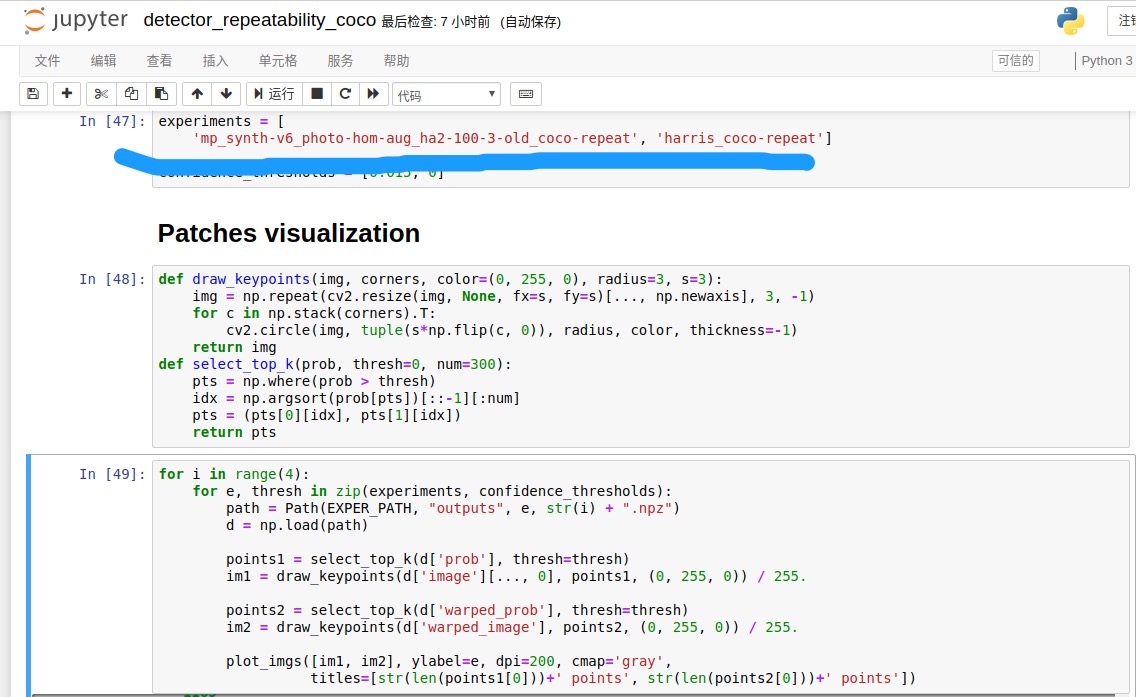Image resolution: width=1136 pixels, height=697 pixels.
Task: Open the 文件 menu
Action: click(x=47, y=61)
